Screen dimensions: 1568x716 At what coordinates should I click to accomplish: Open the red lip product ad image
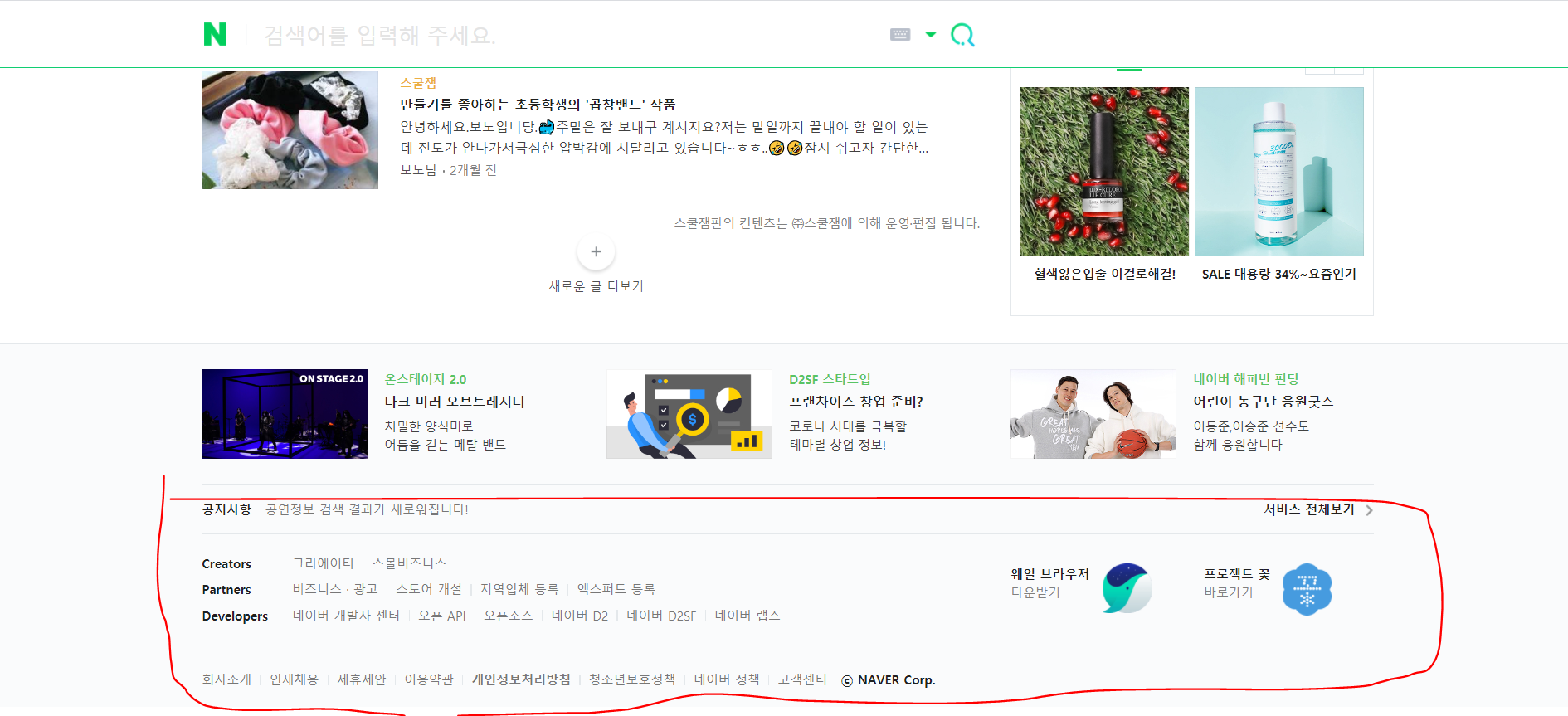(1104, 172)
